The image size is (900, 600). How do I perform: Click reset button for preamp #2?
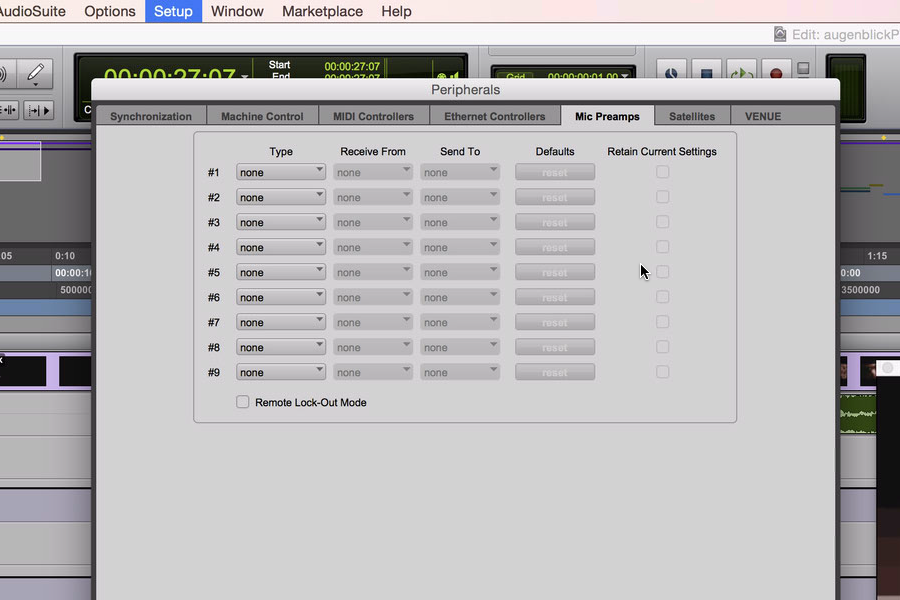(x=554, y=197)
